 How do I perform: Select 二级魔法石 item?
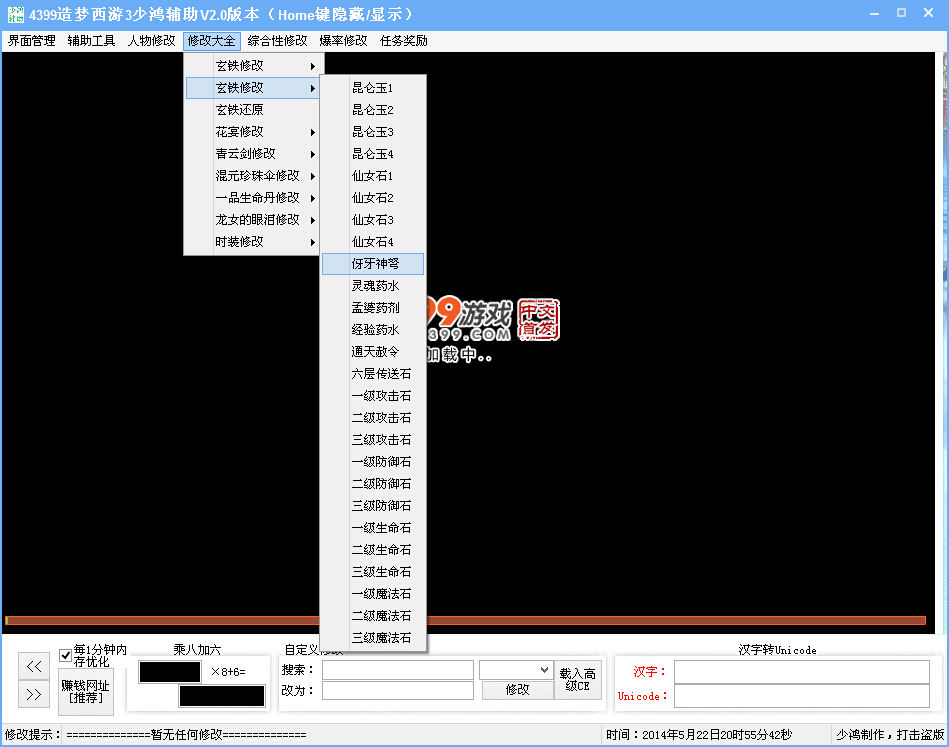click(373, 616)
